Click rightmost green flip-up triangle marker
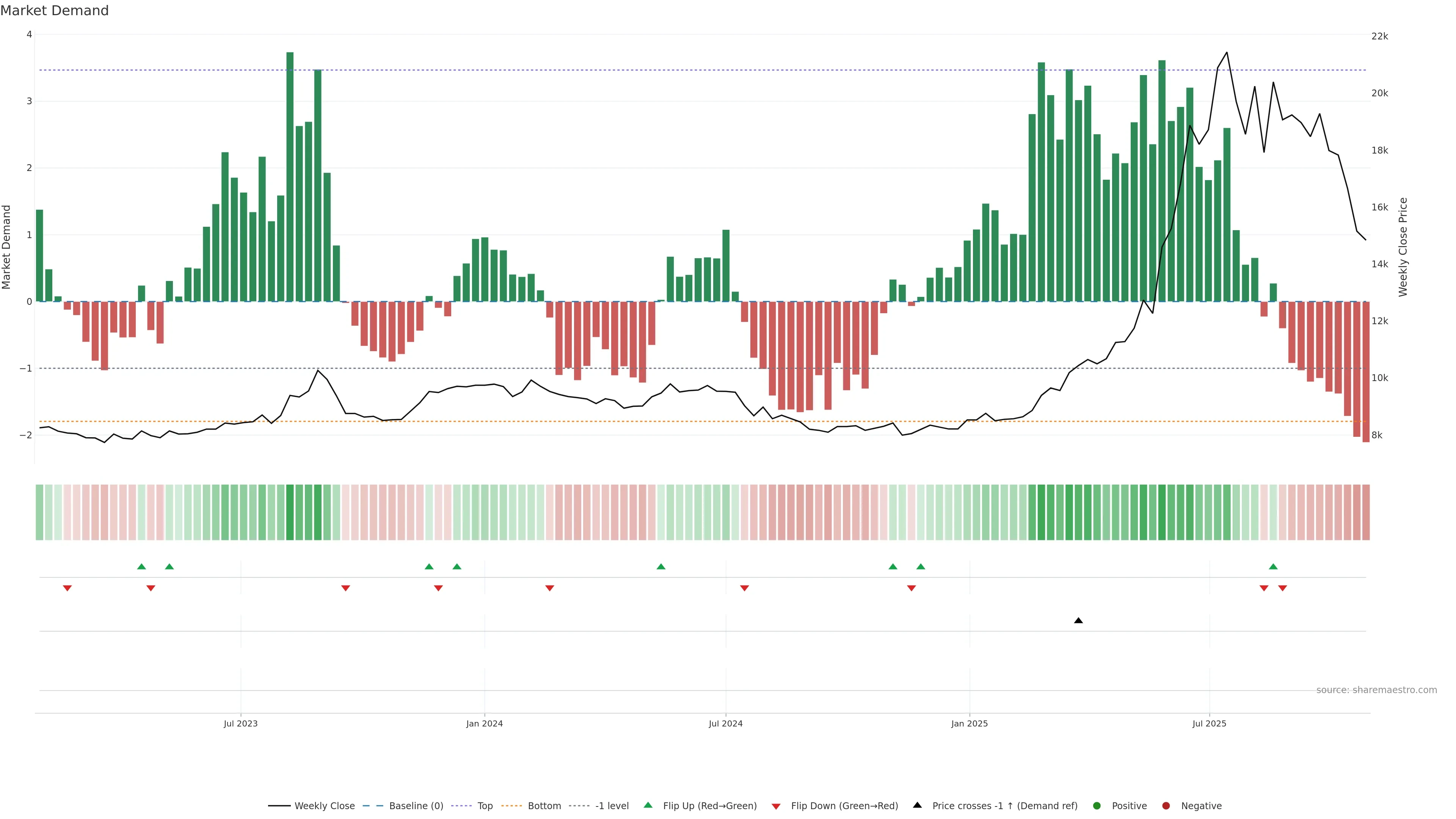This screenshot has height=819, width=1456. (x=1273, y=567)
